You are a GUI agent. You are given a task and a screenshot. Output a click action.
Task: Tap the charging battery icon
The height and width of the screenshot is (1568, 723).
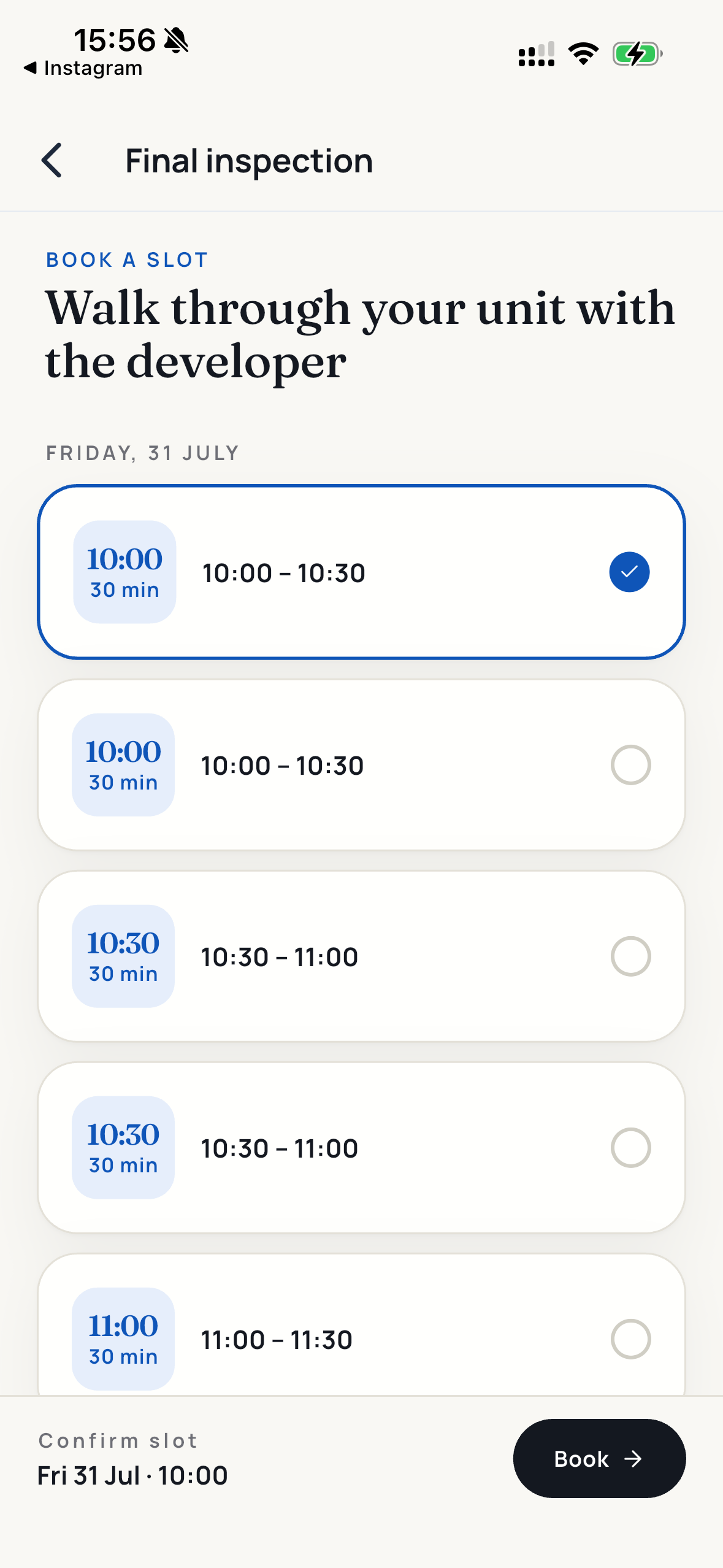[x=637, y=54]
